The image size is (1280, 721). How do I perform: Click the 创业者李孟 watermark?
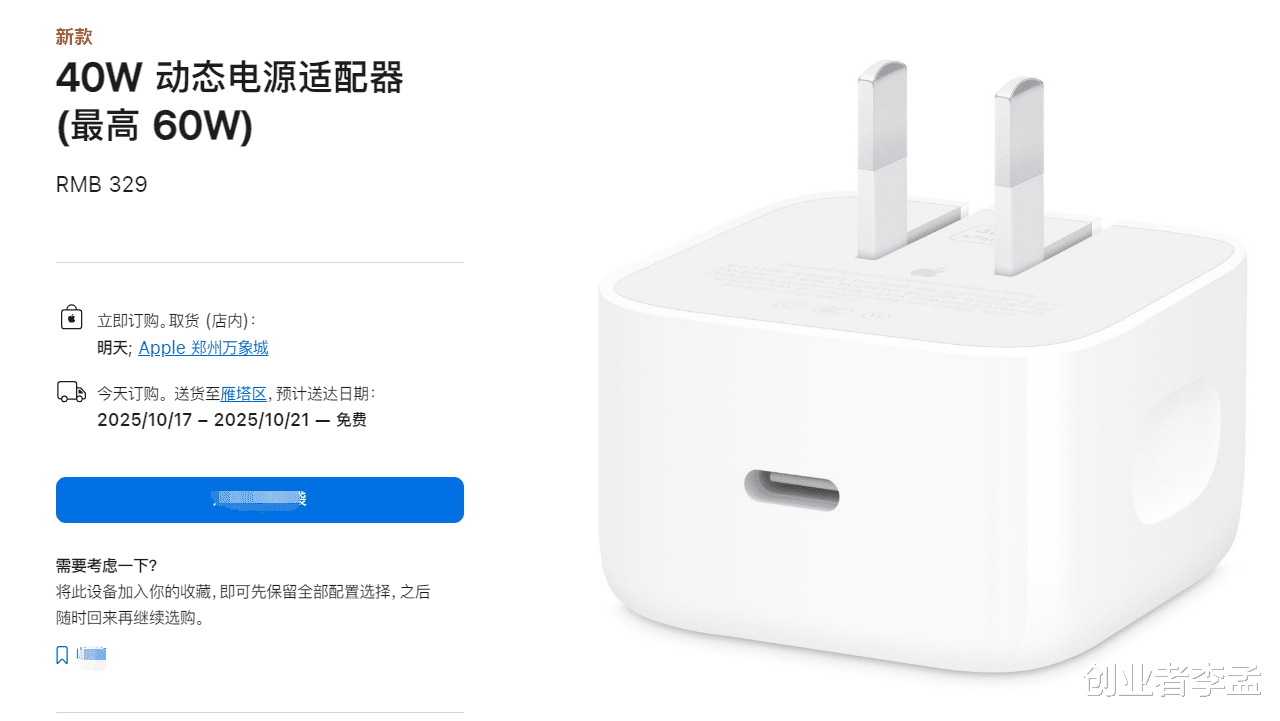pos(1170,686)
